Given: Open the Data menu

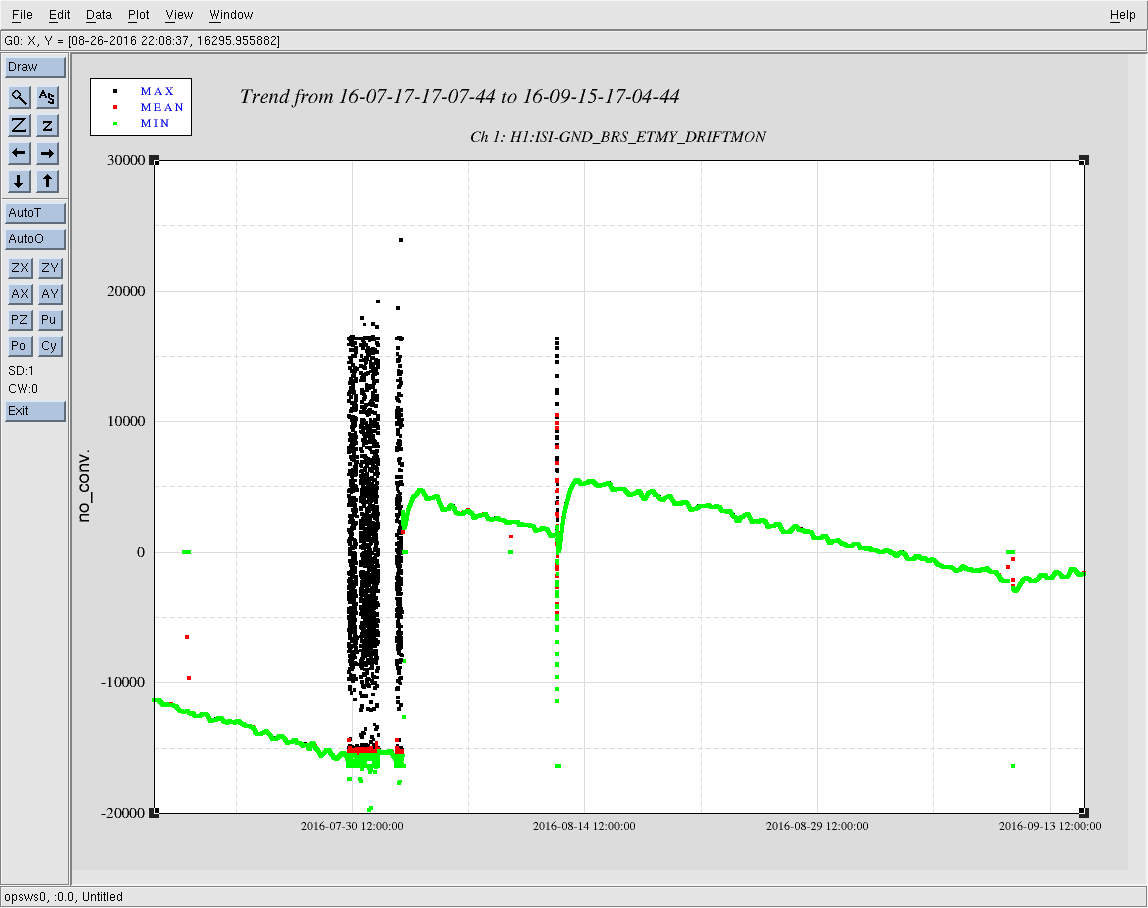Looking at the screenshot, I should tap(99, 15).
